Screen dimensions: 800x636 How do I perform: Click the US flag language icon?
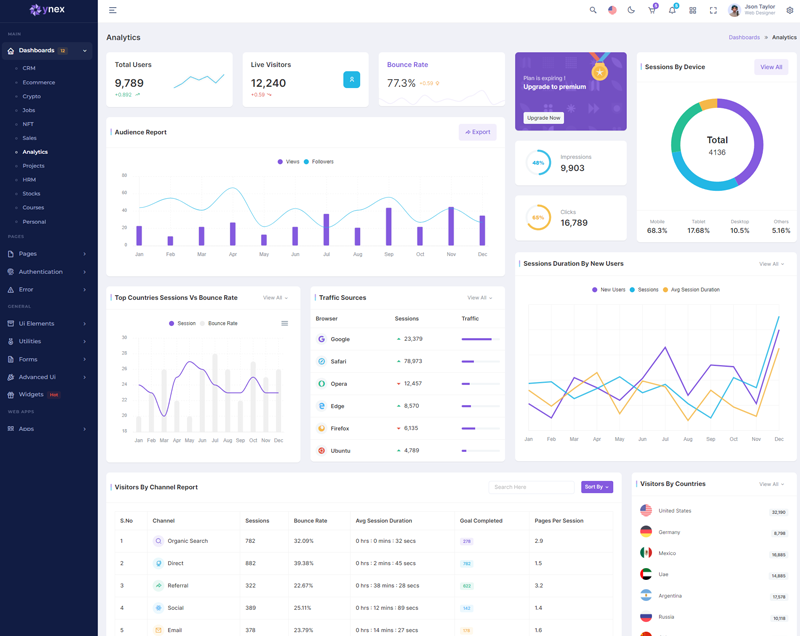(x=612, y=10)
